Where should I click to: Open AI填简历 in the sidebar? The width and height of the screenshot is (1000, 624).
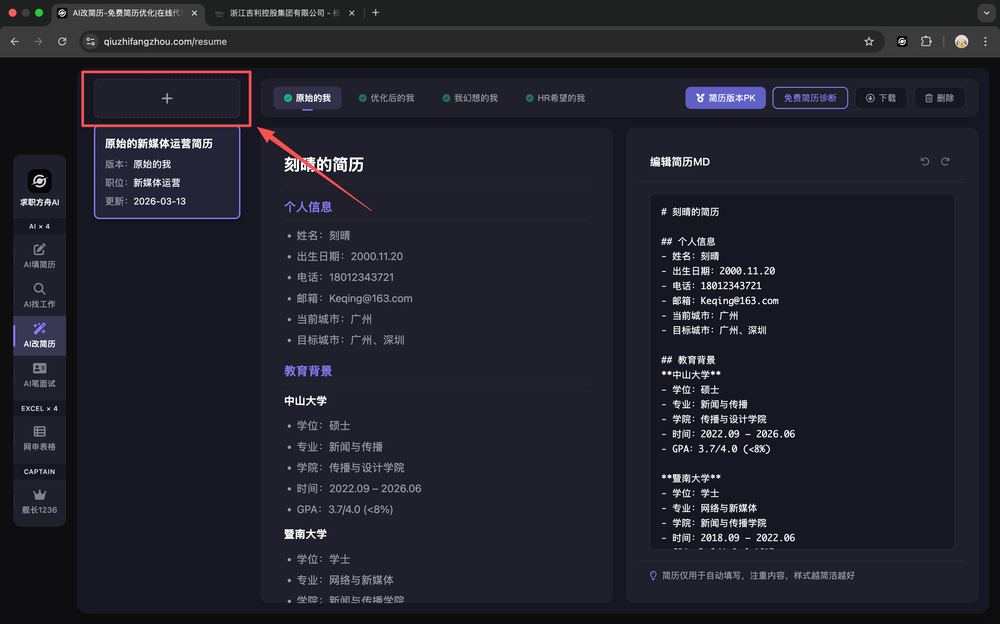[40, 256]
